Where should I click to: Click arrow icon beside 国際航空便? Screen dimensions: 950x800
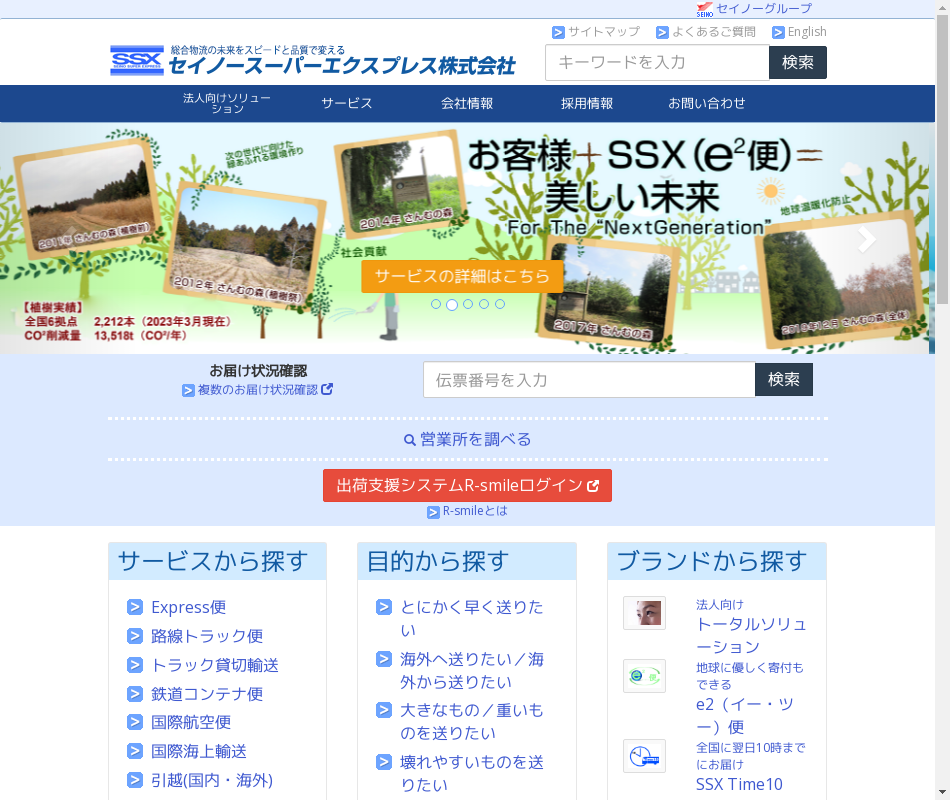(x=135, y=721)
